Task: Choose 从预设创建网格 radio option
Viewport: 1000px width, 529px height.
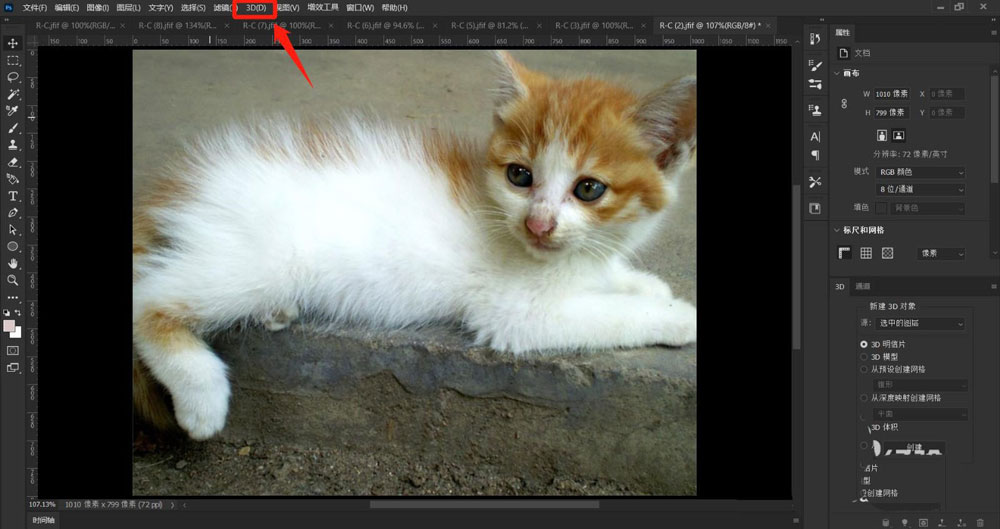Action: coord(864,369)
